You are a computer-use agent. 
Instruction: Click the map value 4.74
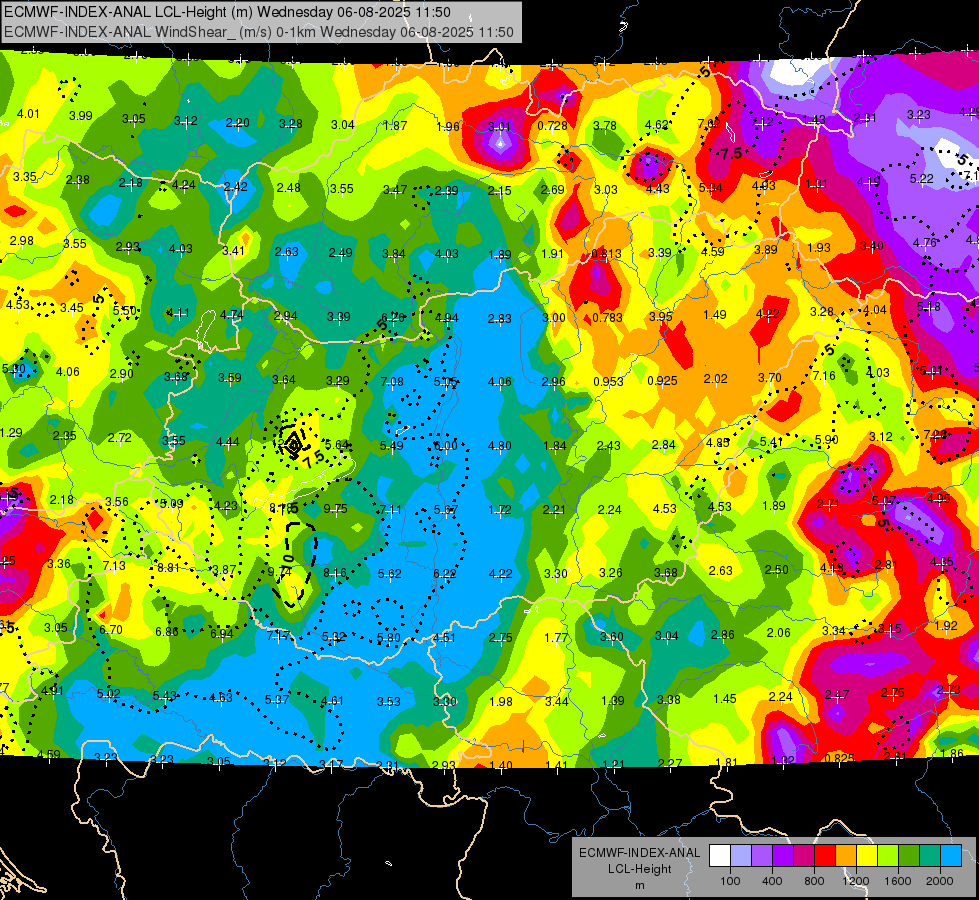[232, 315]
